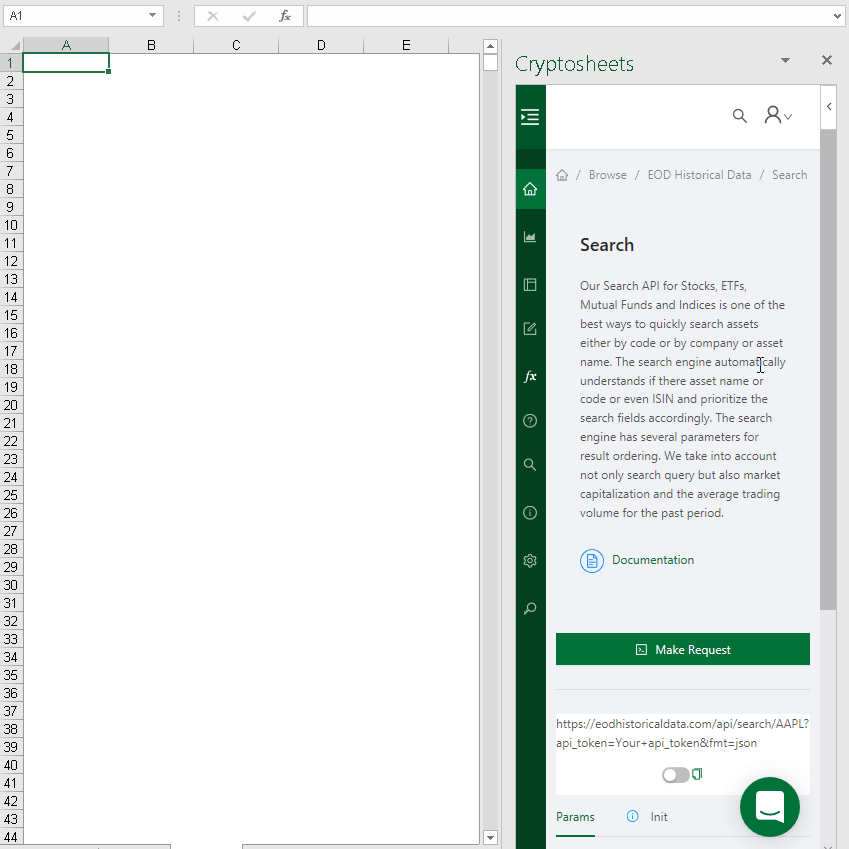Close the Cryptosheets task pane
Image resolution: width=849 pixels, height=849 pixels.
[x=826, y=60]
